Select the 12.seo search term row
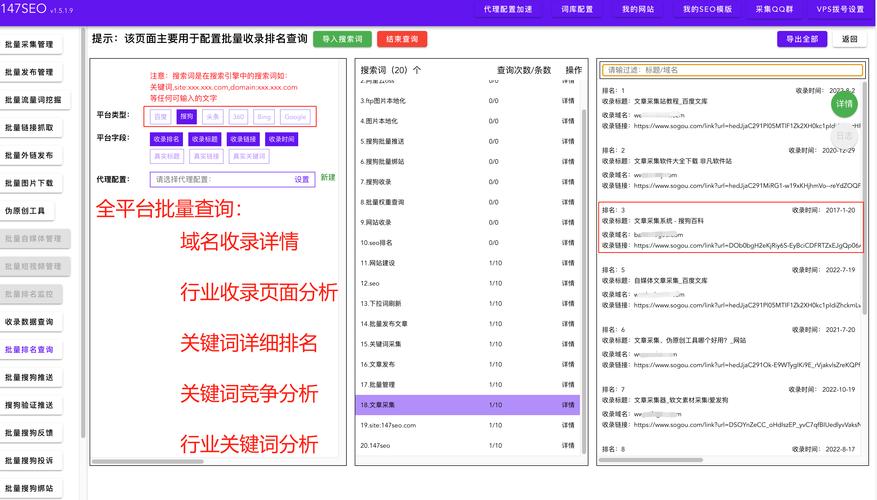The image size is (877, 500). pos(468,283)
